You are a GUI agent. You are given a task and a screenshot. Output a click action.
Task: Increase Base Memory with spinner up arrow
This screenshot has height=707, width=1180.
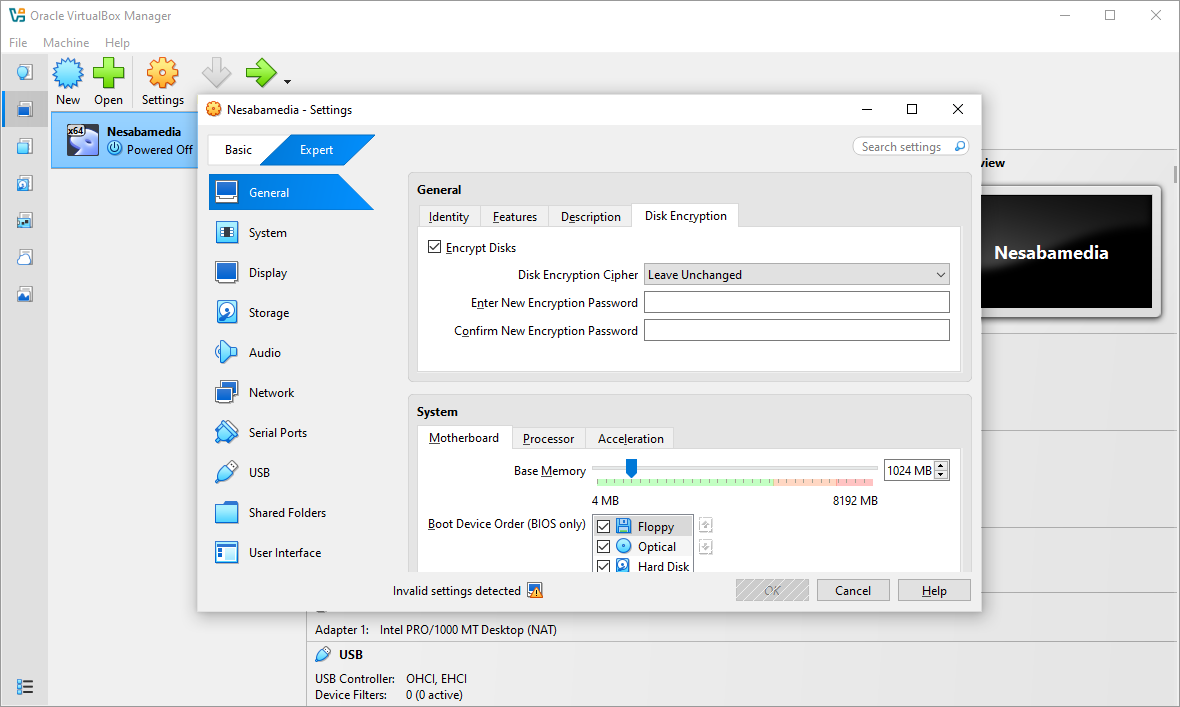[x=942, y=466]
